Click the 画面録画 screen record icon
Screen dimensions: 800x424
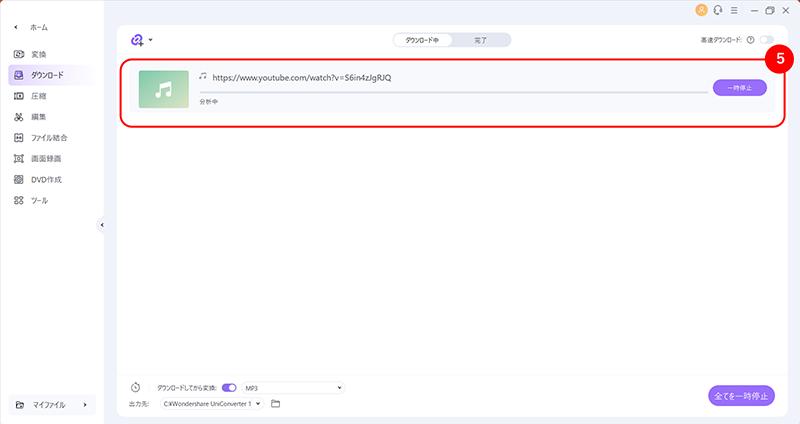click(x=19, y=159)
